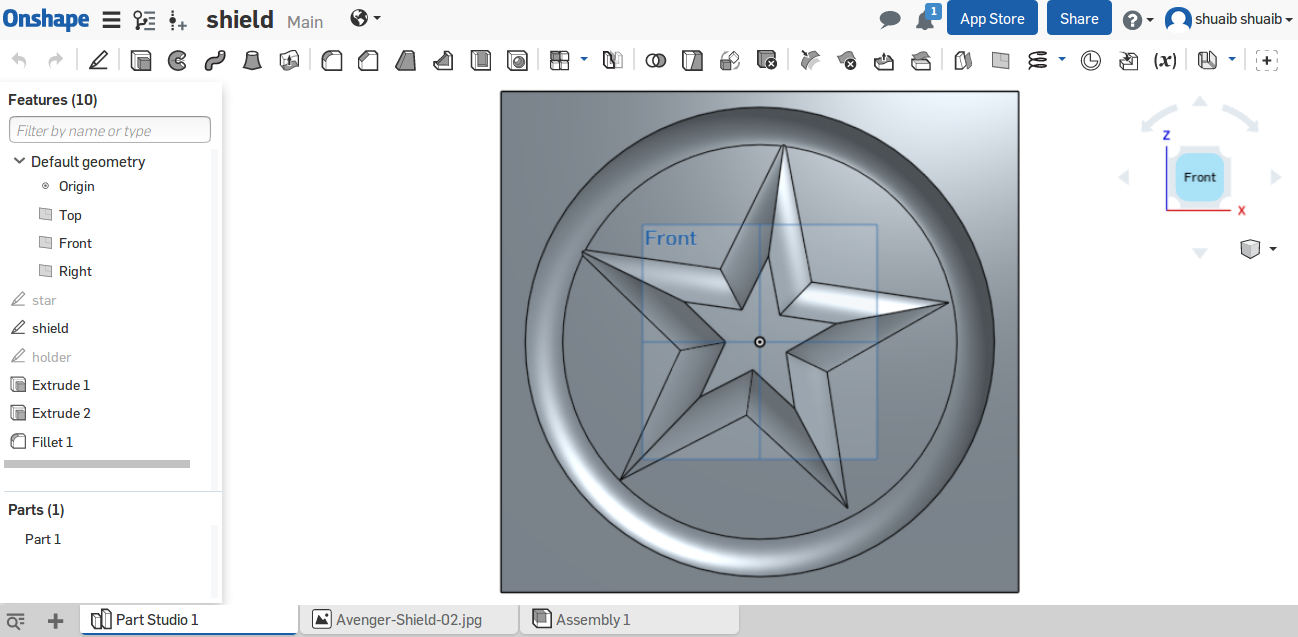Open the notifications bell
The image size is (1298, 637).
coord(924,20)
